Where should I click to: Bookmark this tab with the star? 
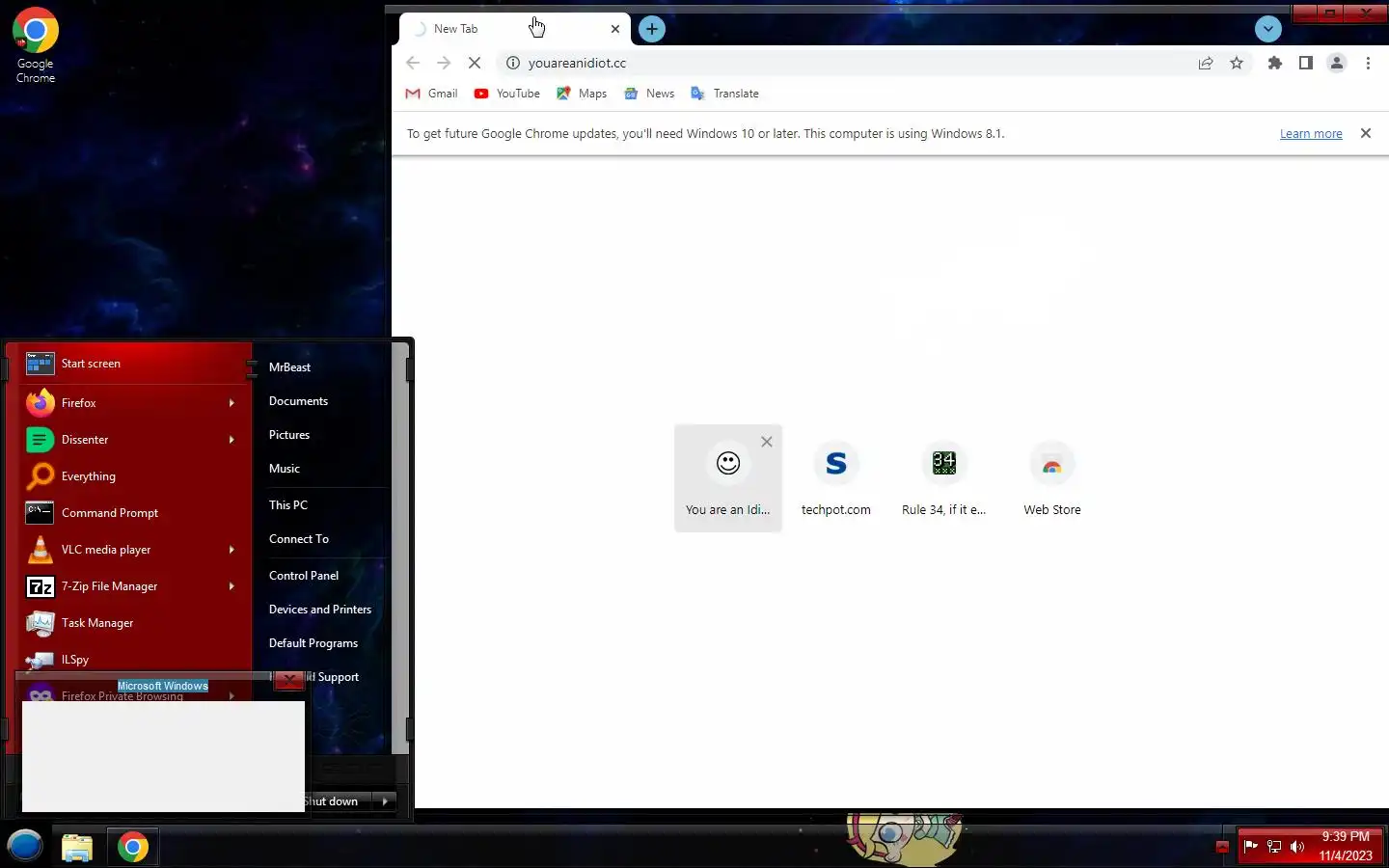[1237, 63]
